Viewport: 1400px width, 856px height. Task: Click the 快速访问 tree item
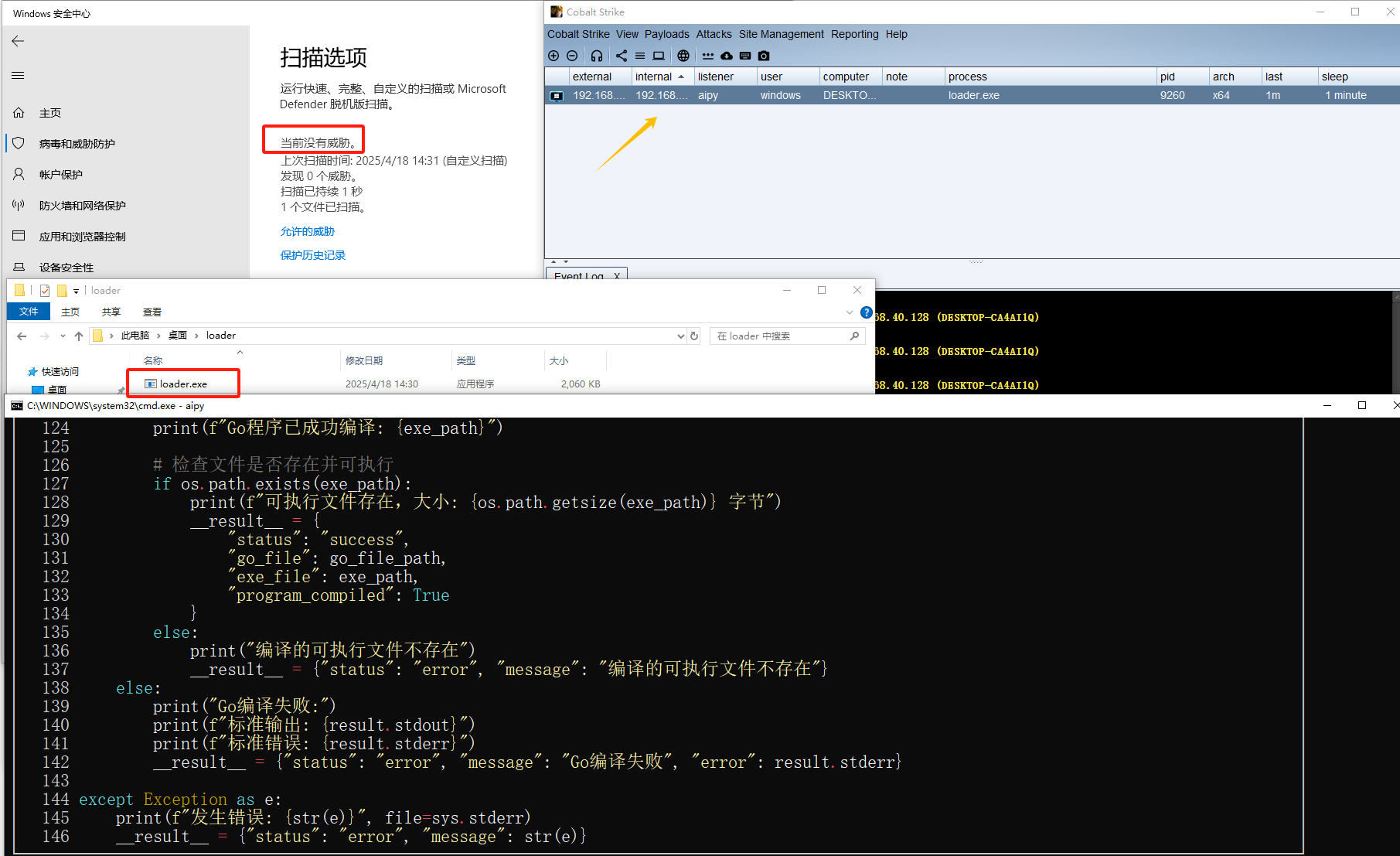pyautogui.click(x=60, y=371)
